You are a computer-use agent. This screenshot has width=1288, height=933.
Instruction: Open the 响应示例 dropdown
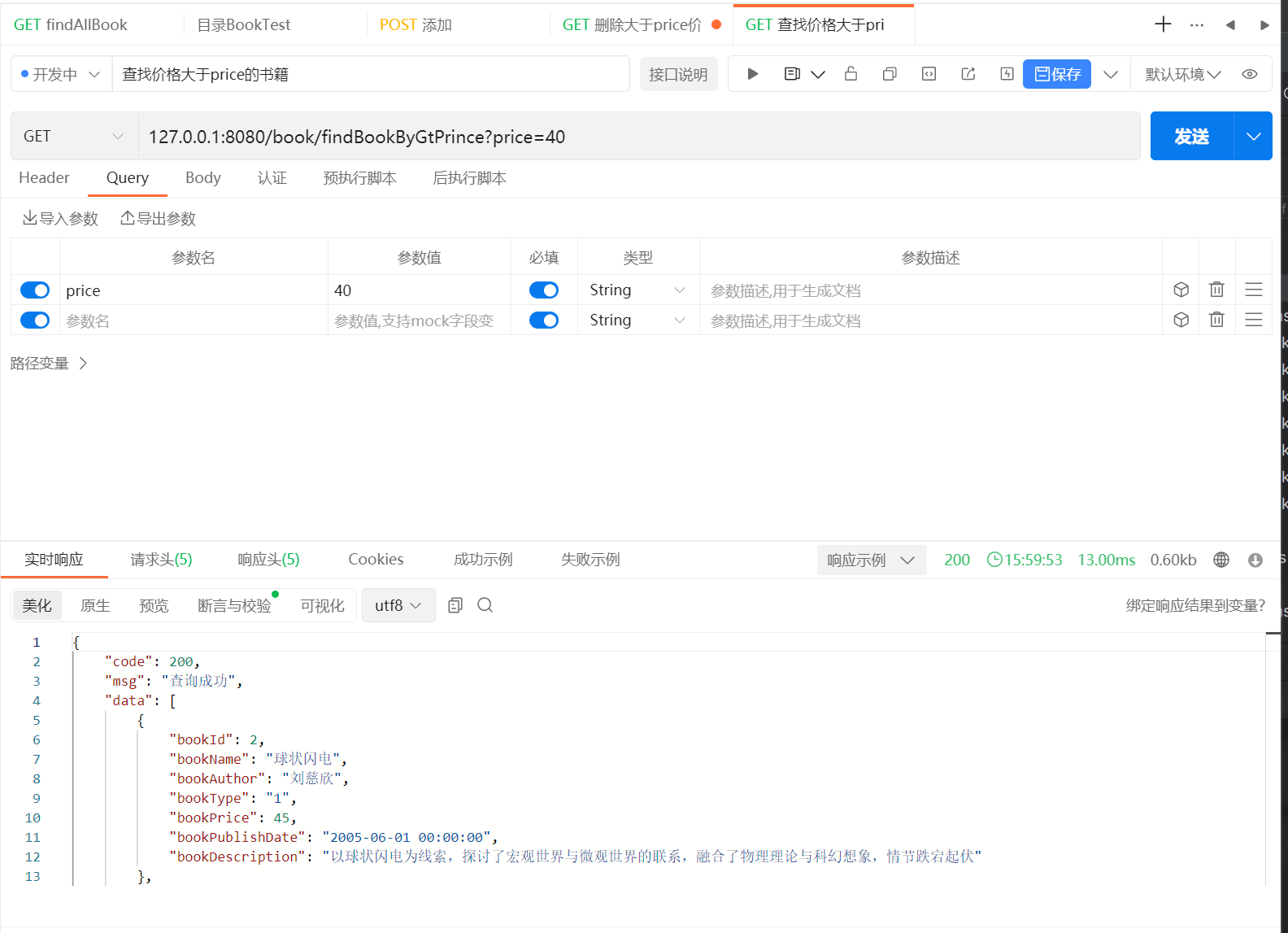872,560
